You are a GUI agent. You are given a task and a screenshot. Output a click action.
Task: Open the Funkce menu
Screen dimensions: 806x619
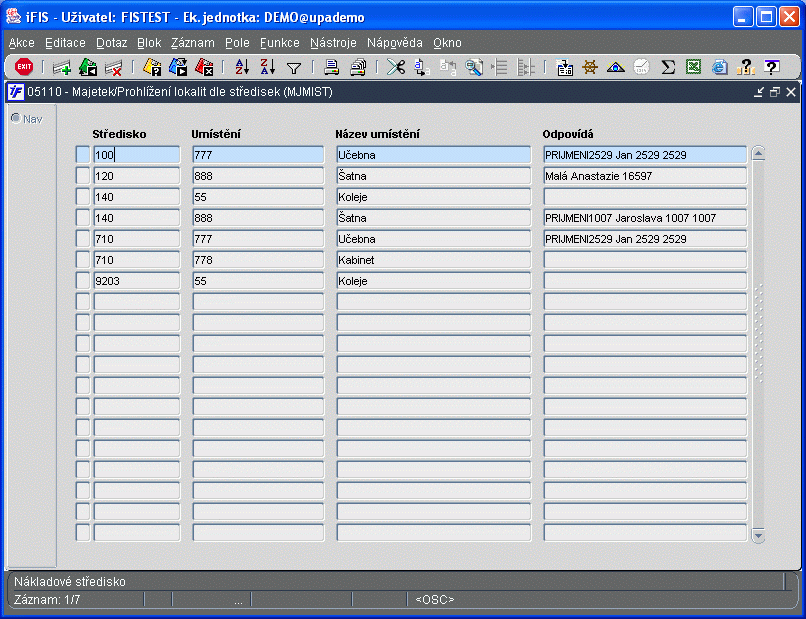[280, 43]
